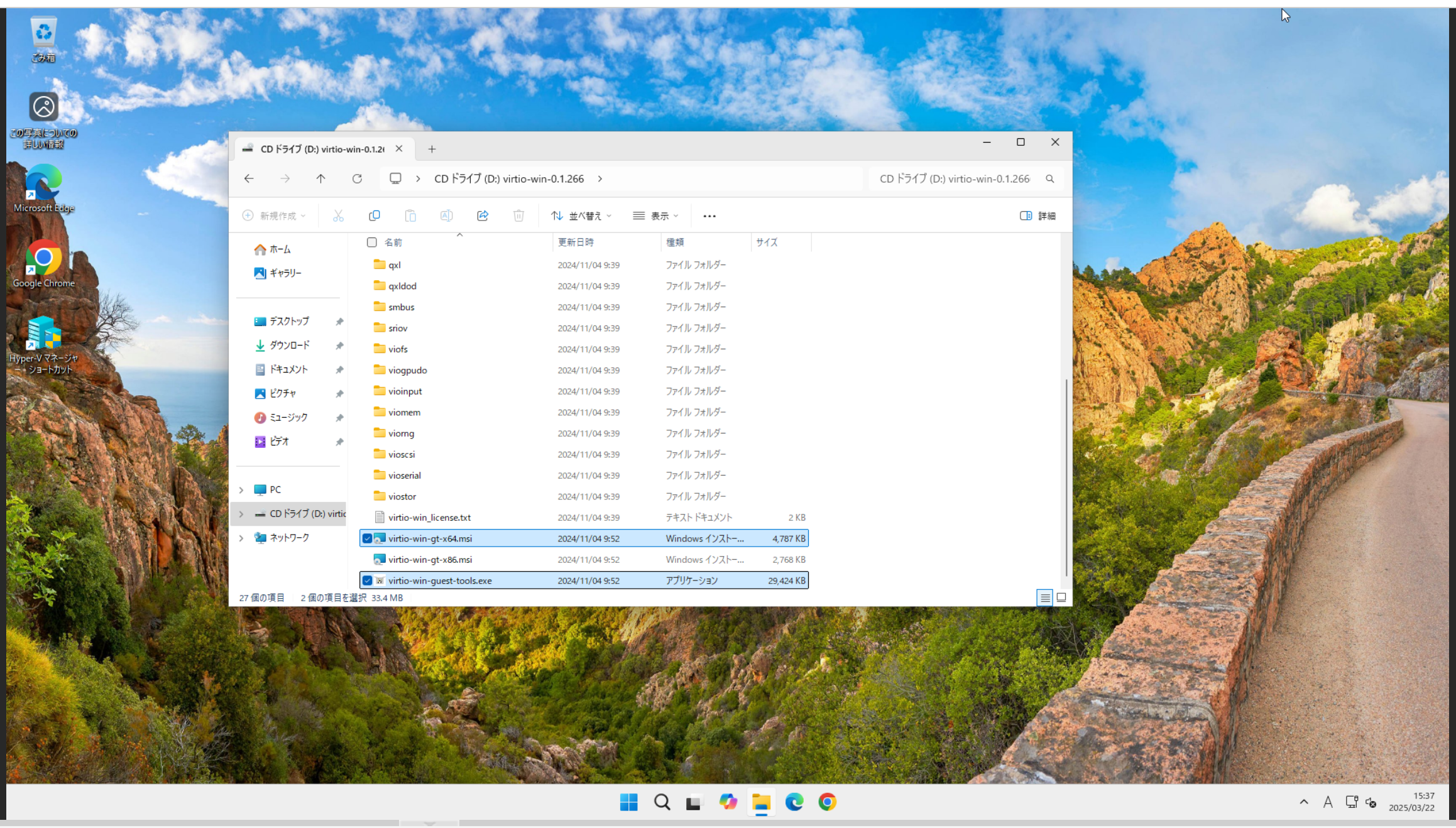This screenshot has height=828, width=1456.
Task: Toggle the 詳細 details pane button
Action: 1037,215
